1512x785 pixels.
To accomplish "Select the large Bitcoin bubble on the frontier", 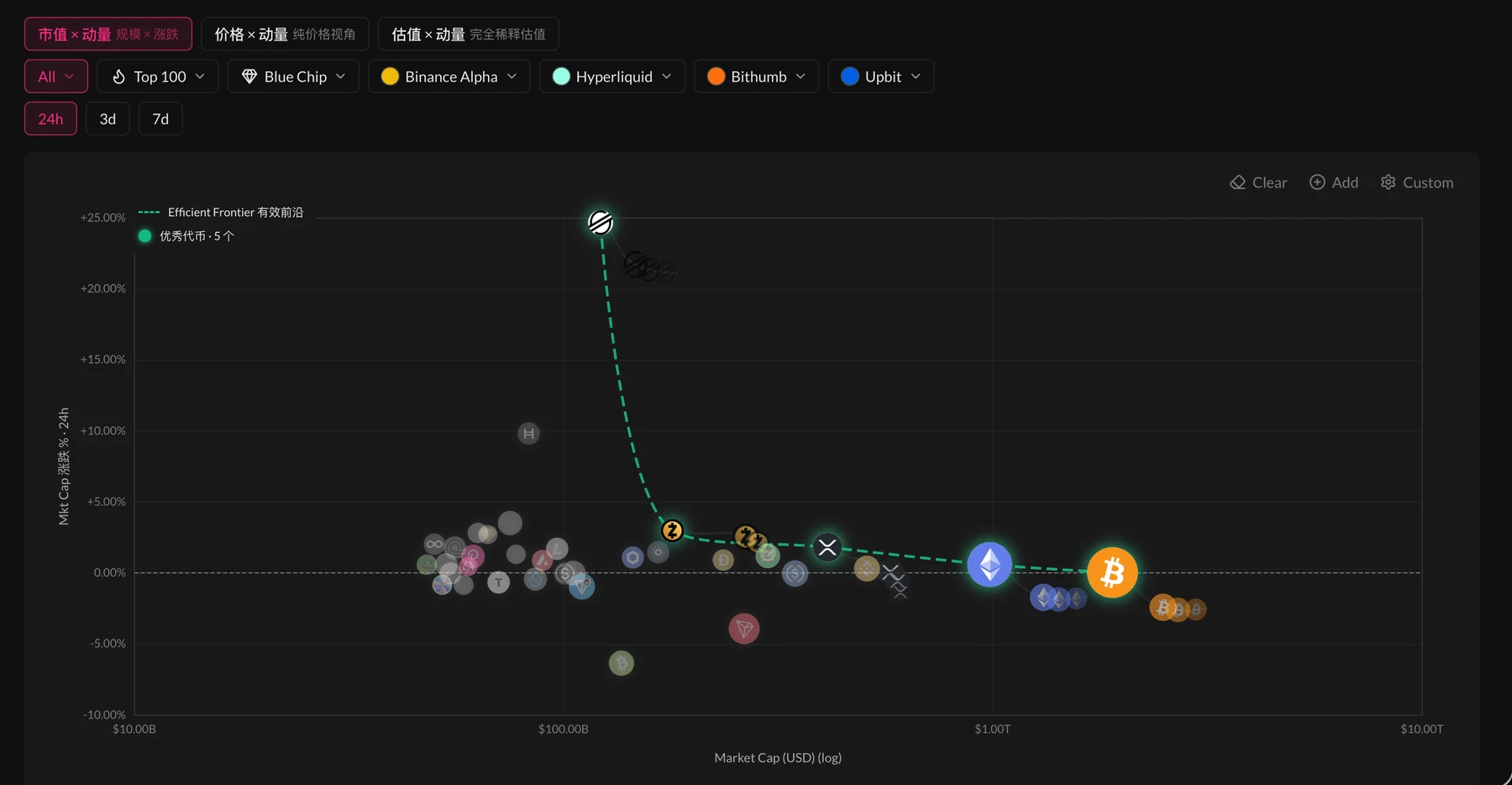I will [1112, 572].
